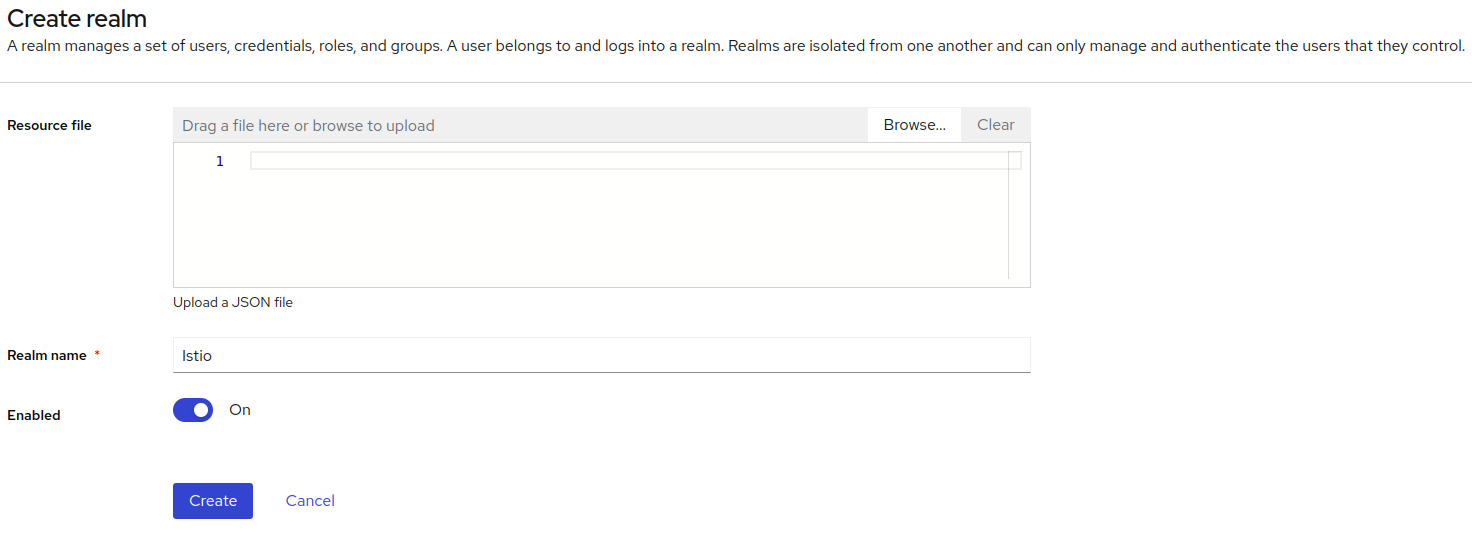The width and height of the screenshot is (1472, 555).
Task: Click the blue Create button
Action: pos(213,501)
